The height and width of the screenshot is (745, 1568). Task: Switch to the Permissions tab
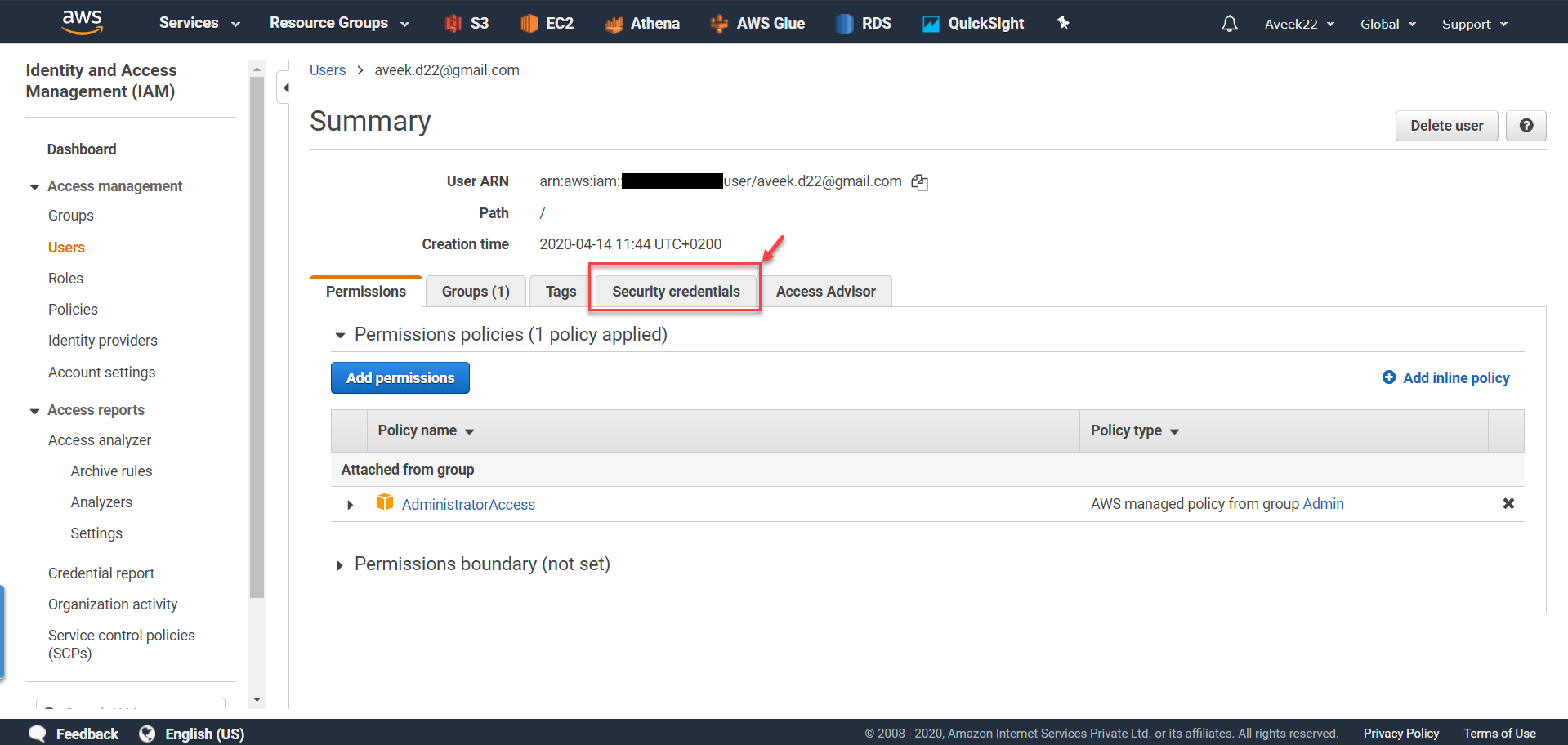(366, 292)
